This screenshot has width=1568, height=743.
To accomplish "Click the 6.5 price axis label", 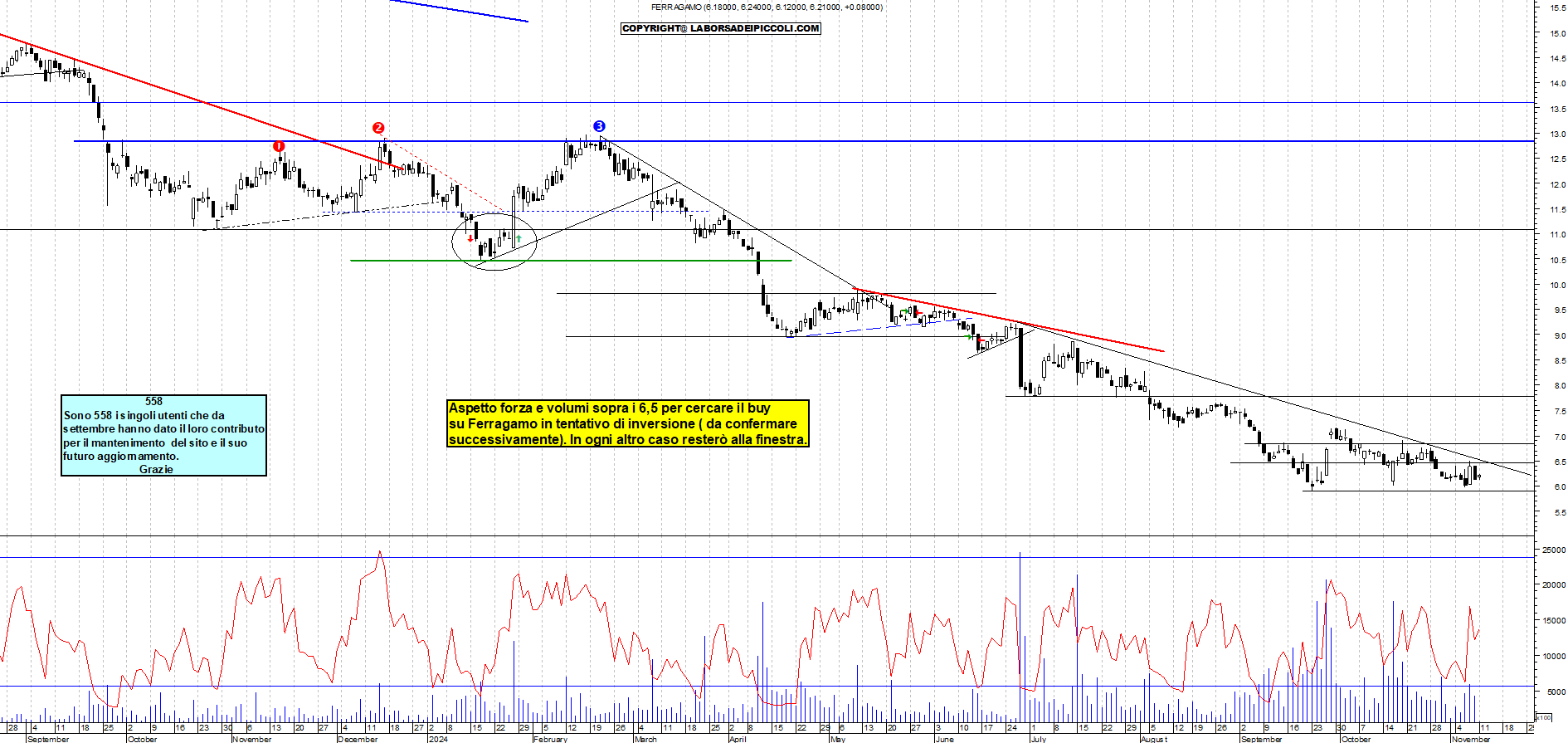I will tap(1559, 462).
